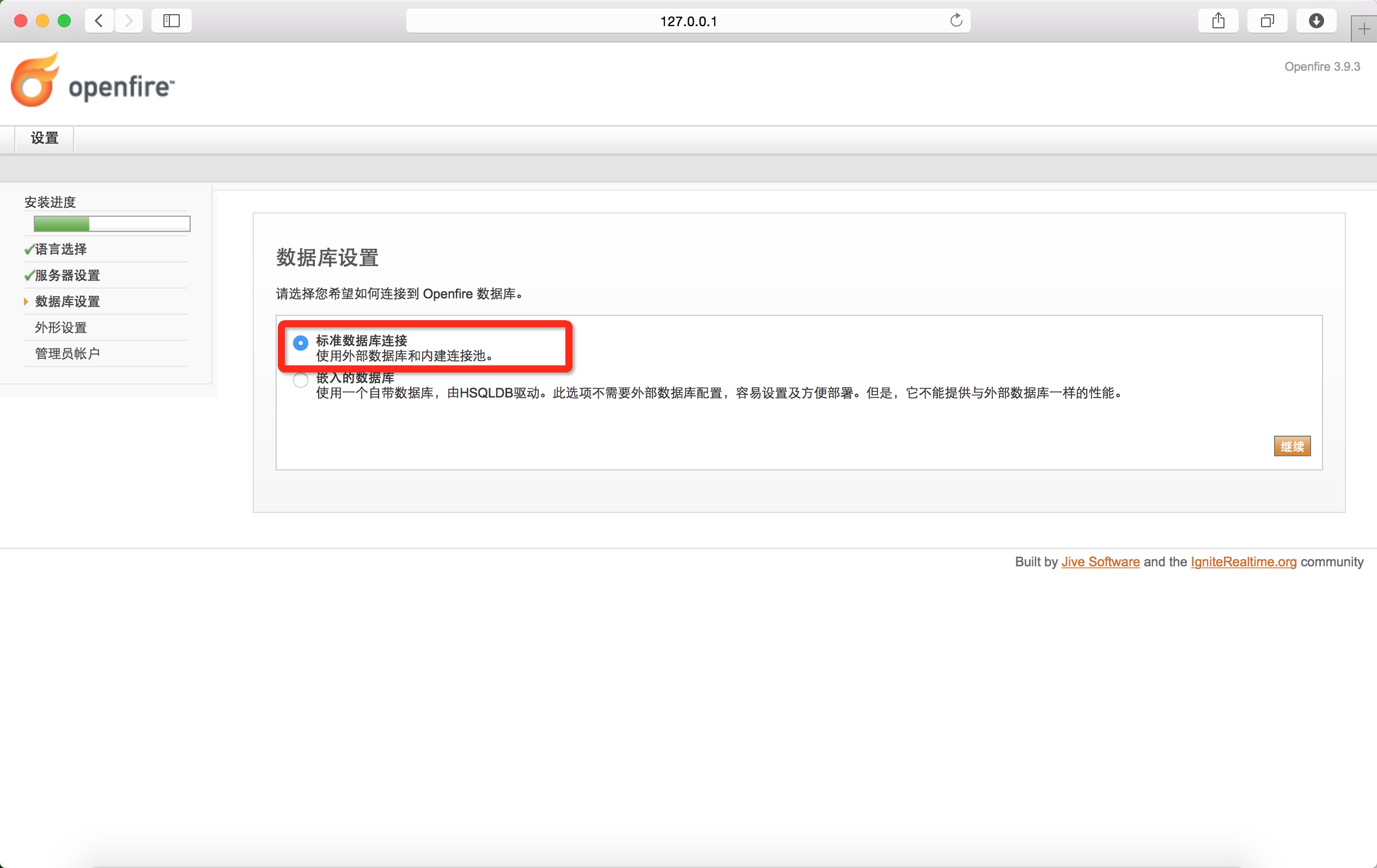This screenshot has height=868, width=1377.
Task: Click the green checkmark beside 服务器设置
Action: (29, 276)
